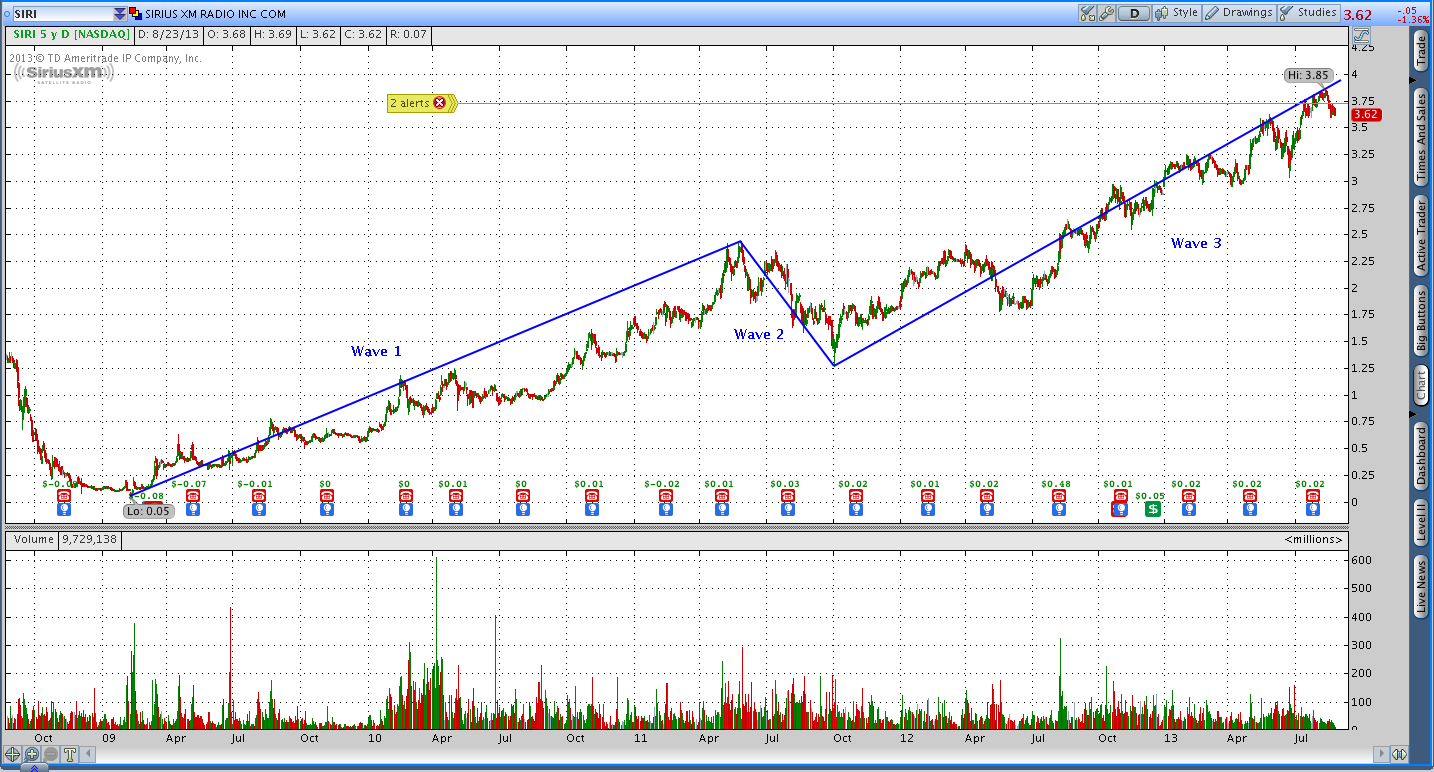The image size is (1434, 772).
Task: Select the text T drawing tool
Action: (x=70, y=755)
